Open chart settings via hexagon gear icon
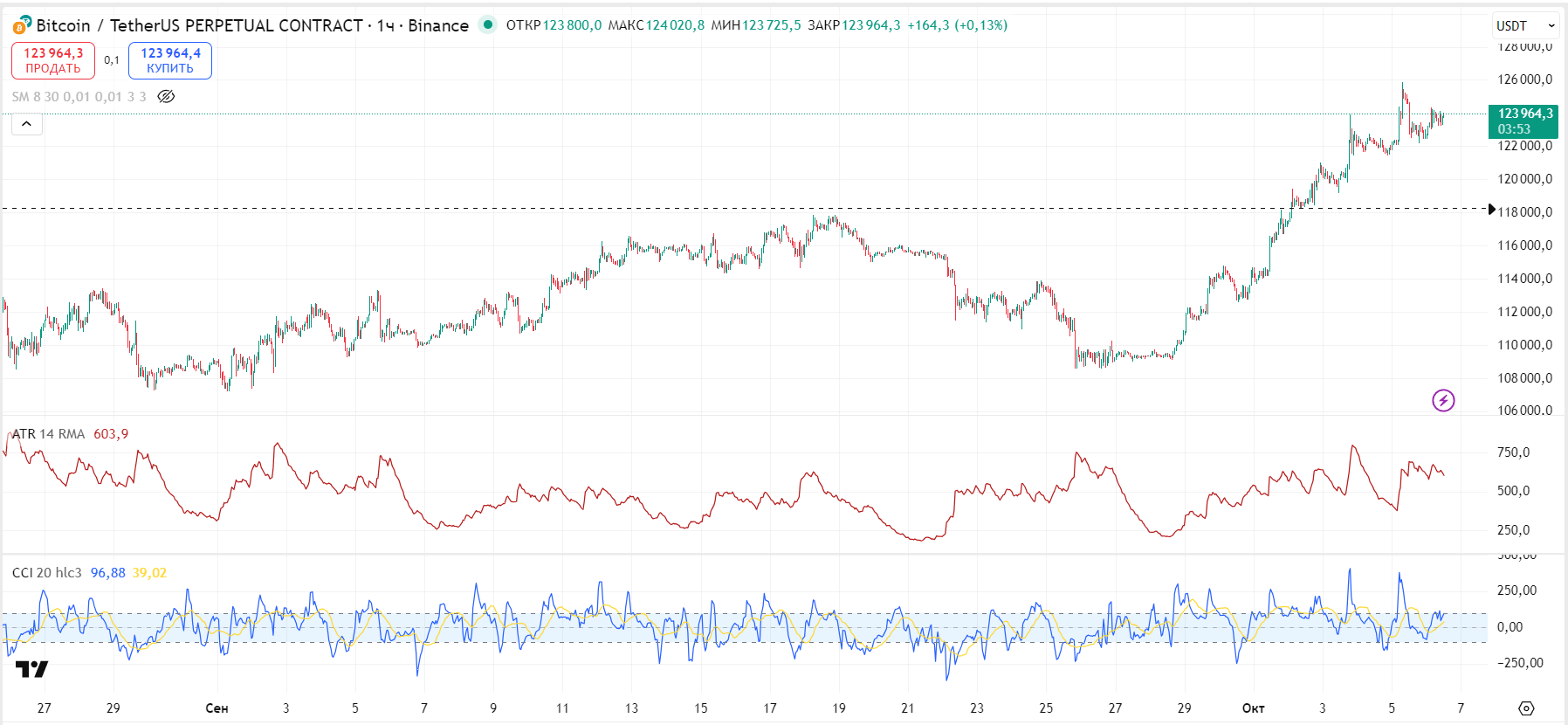The width and height of the screenshot is (1568, 725). pos(1526,708)
